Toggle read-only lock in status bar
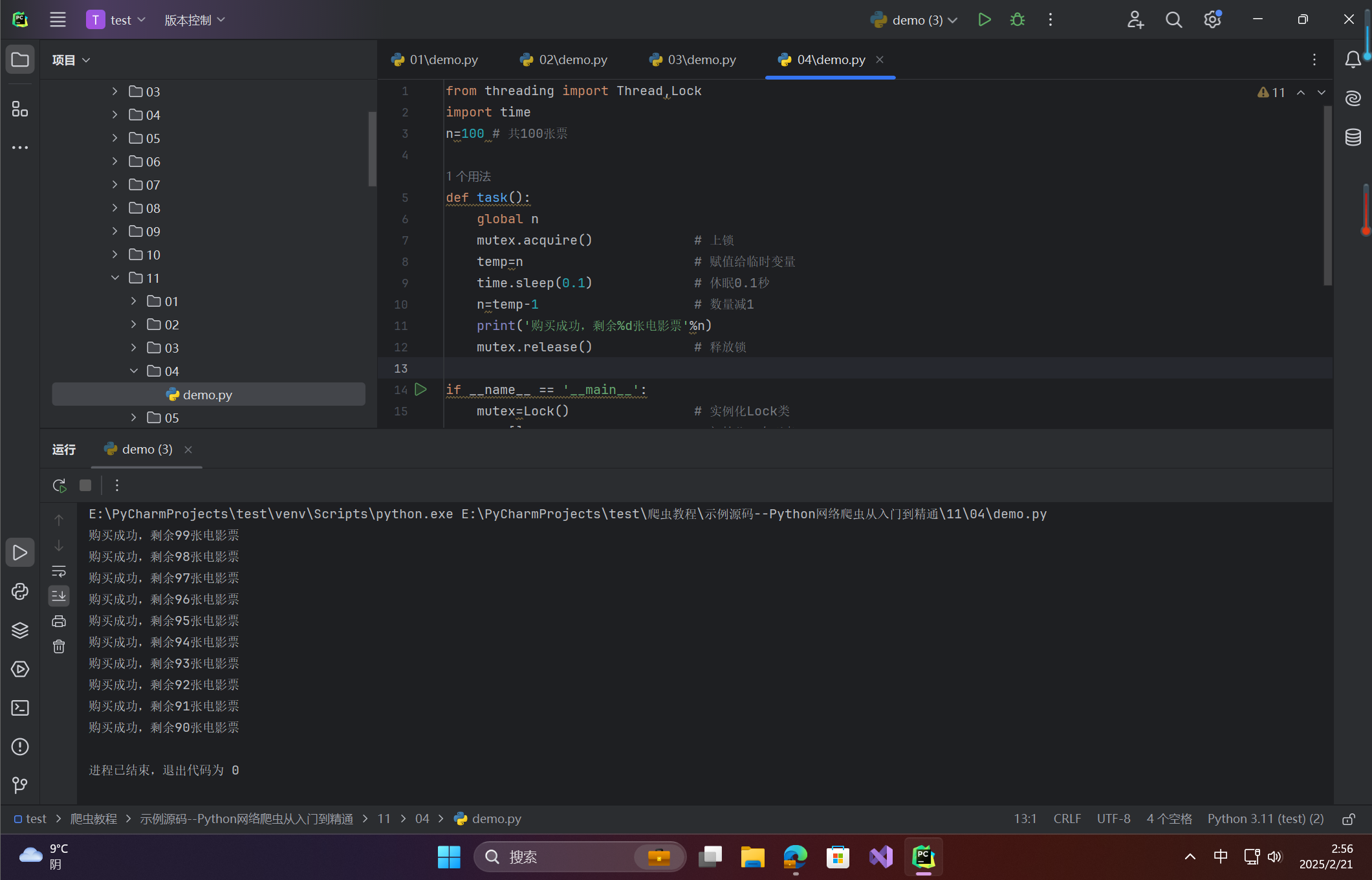This screenshot has height=880, width=1372. [1349, 819]
